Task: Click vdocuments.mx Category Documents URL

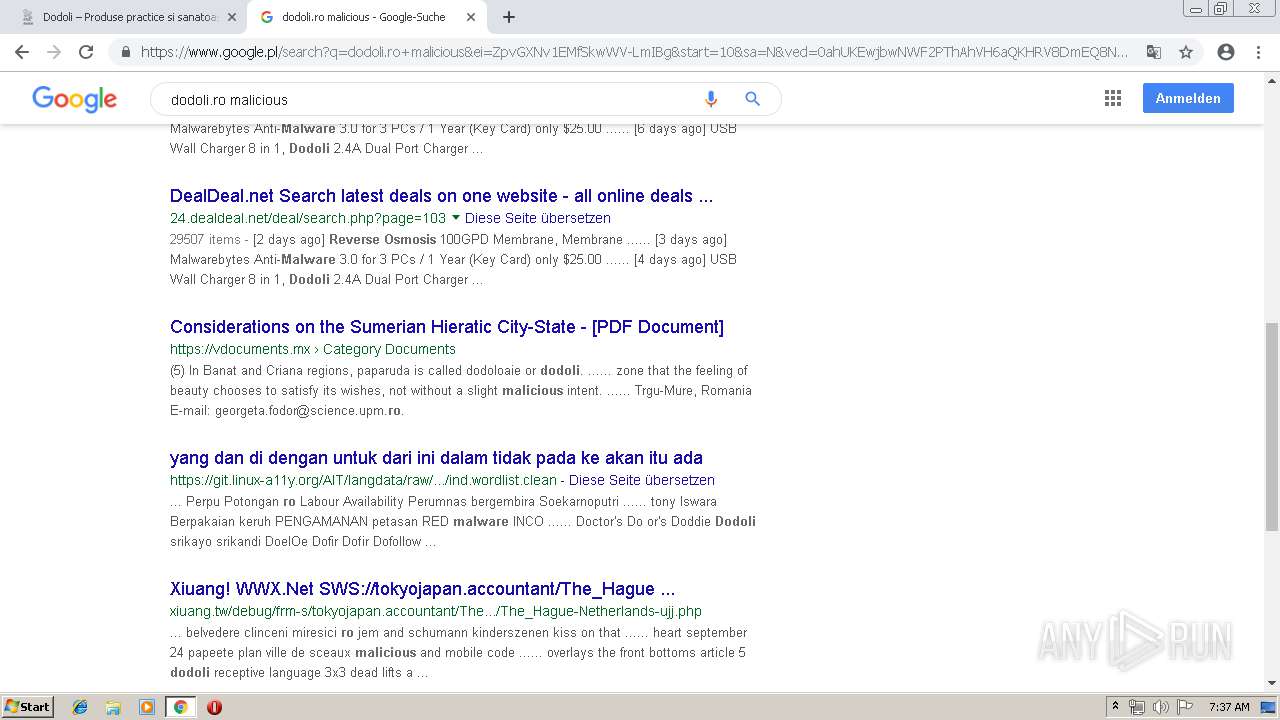Action: pyautogui.click(x=313, y=349)
